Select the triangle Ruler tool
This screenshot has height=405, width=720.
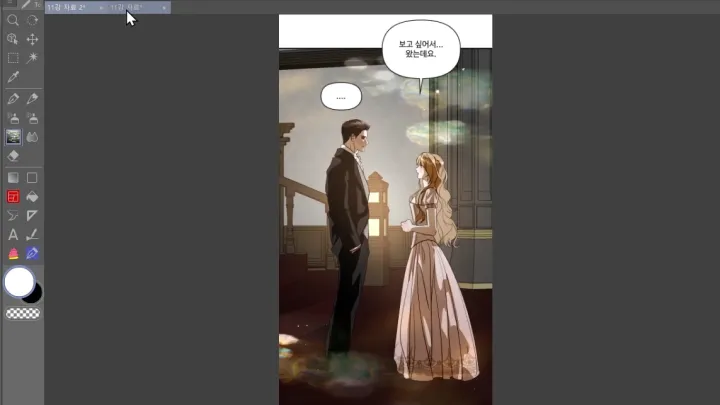32,215
